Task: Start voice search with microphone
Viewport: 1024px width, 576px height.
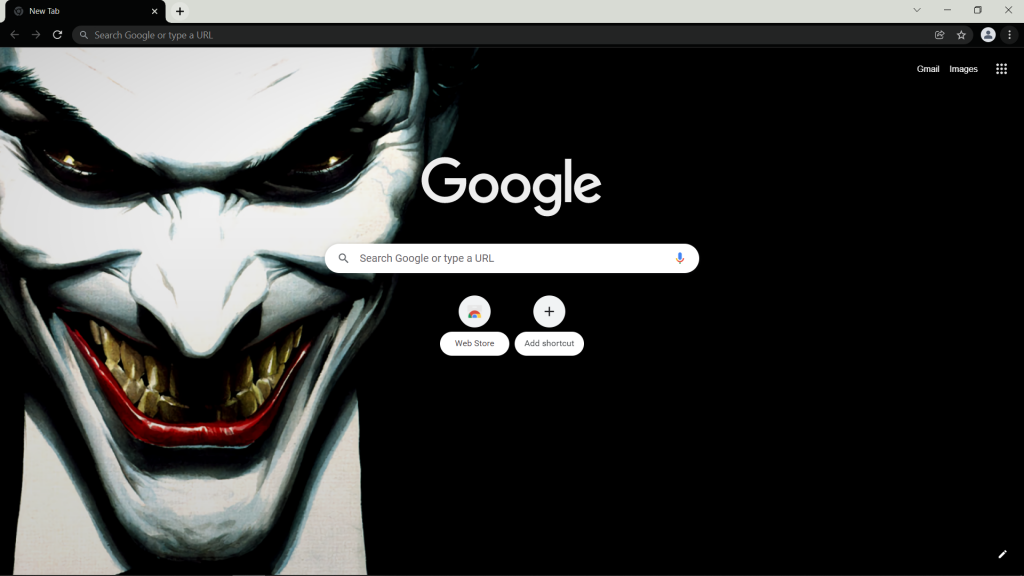Action: click(x=679, y=258)
